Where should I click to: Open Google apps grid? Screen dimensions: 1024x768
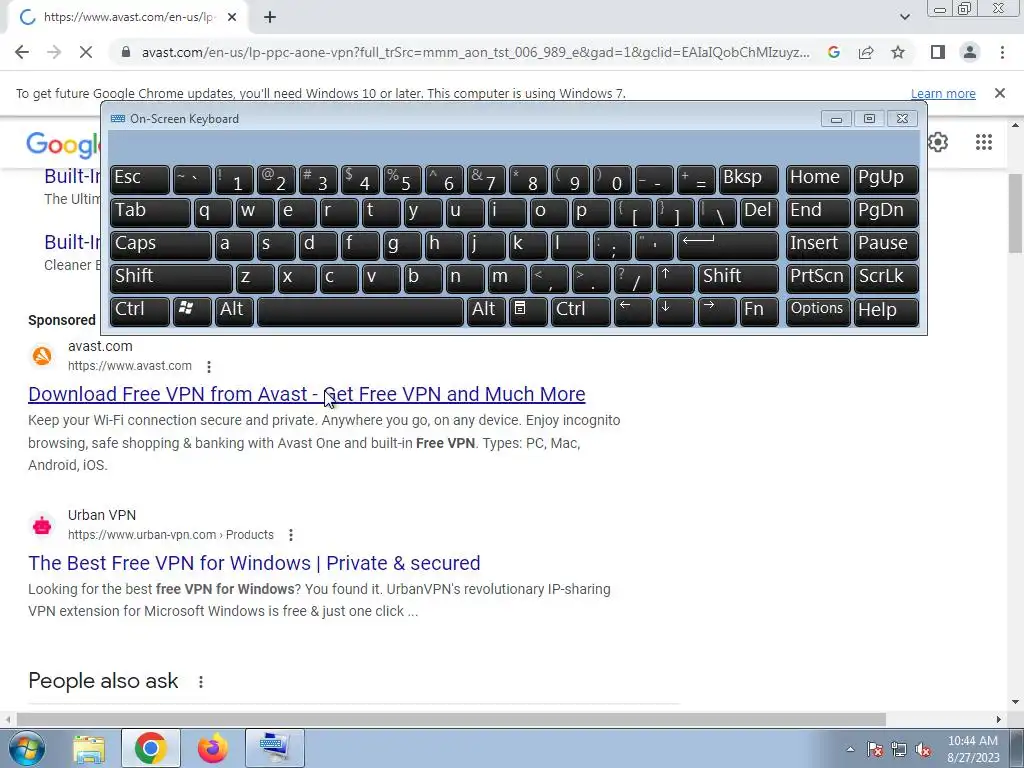point(984,142)
